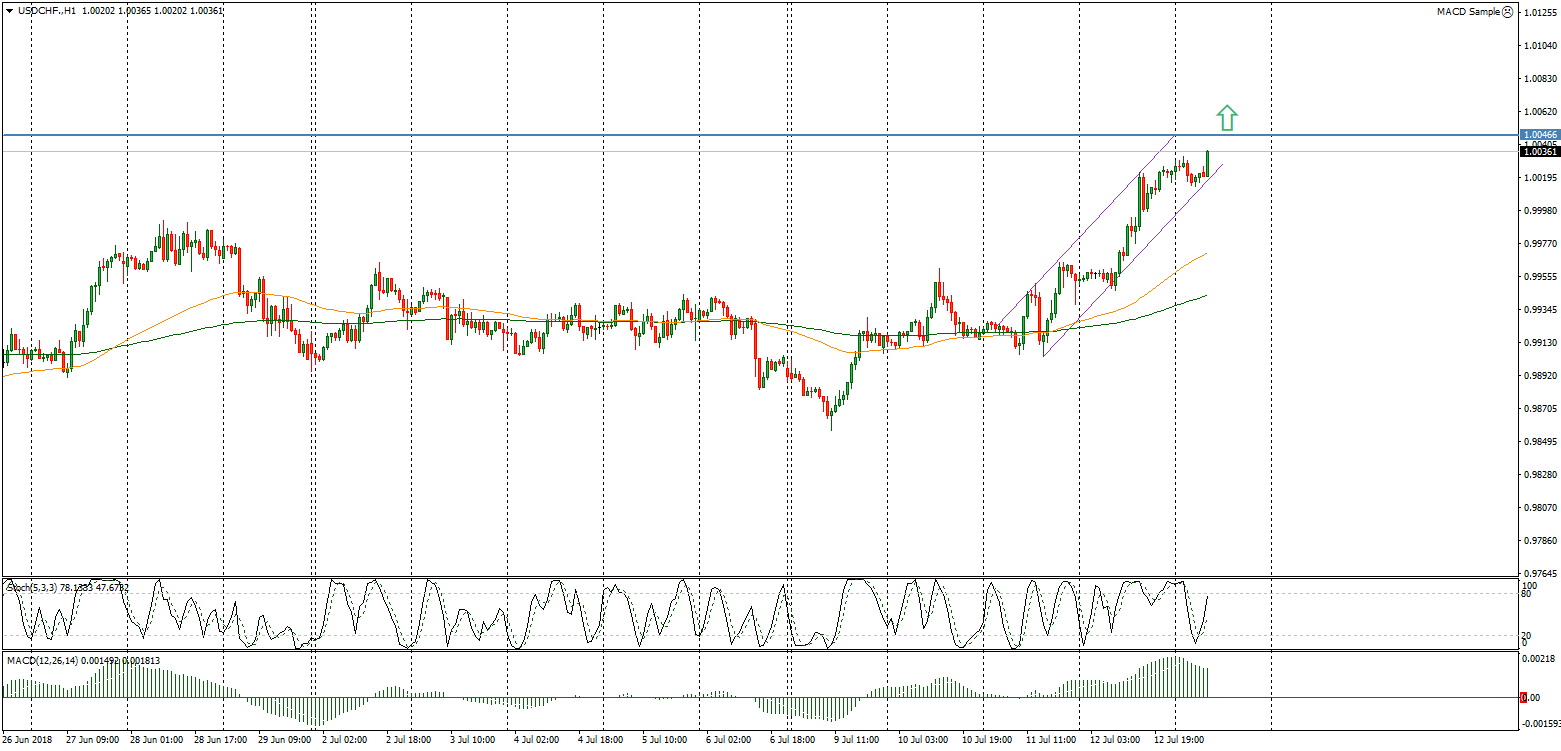The height and width of the screenshot is (751, 1561).
Task: Click the red zero-level marker on MACD scale
Action: pyautogui.click(x=1523, y=697)
